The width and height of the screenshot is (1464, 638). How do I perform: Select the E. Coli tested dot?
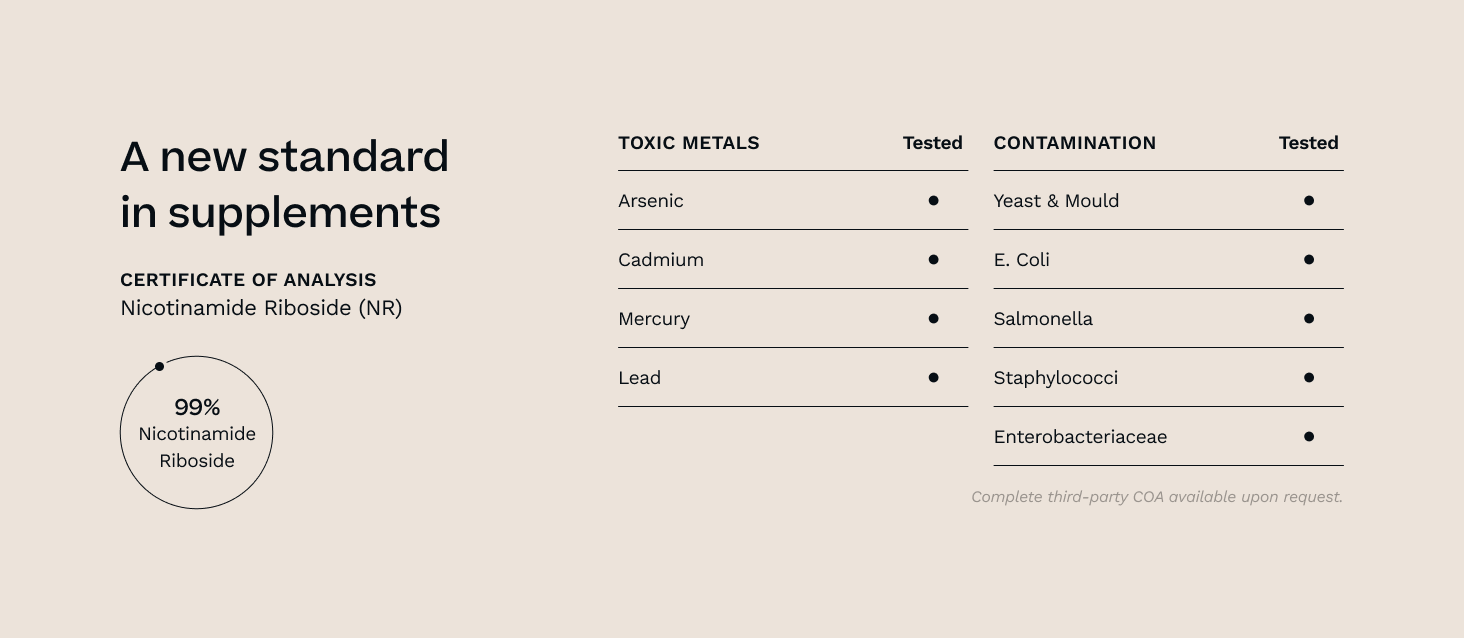pyautogui.click(x=1308, y=259)
